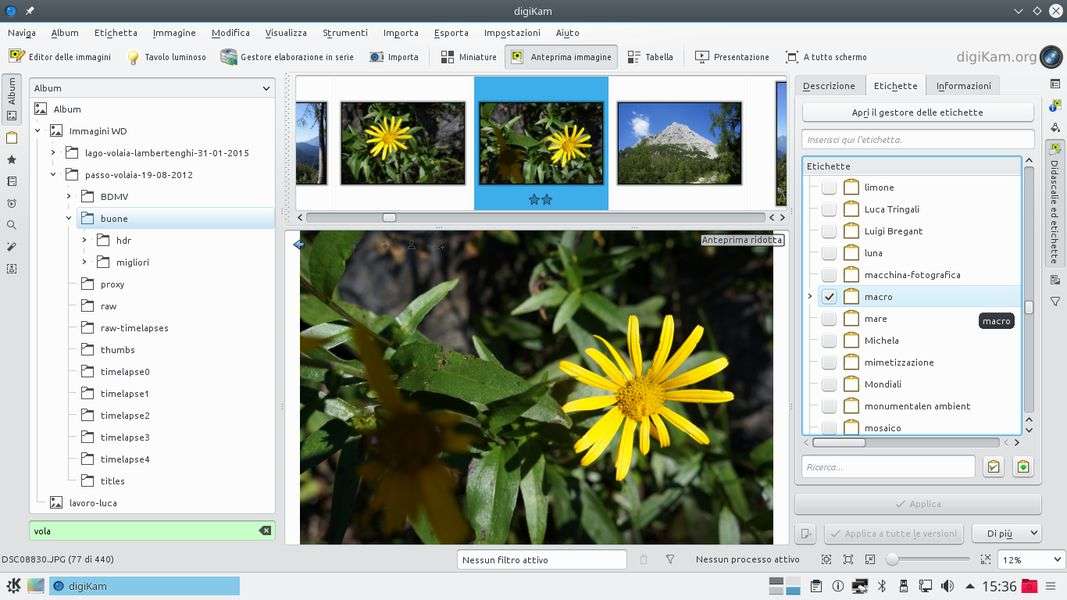Select the mountain landscape thumbnail
This screenshot has width=1067, height=600.
[679, 143]
